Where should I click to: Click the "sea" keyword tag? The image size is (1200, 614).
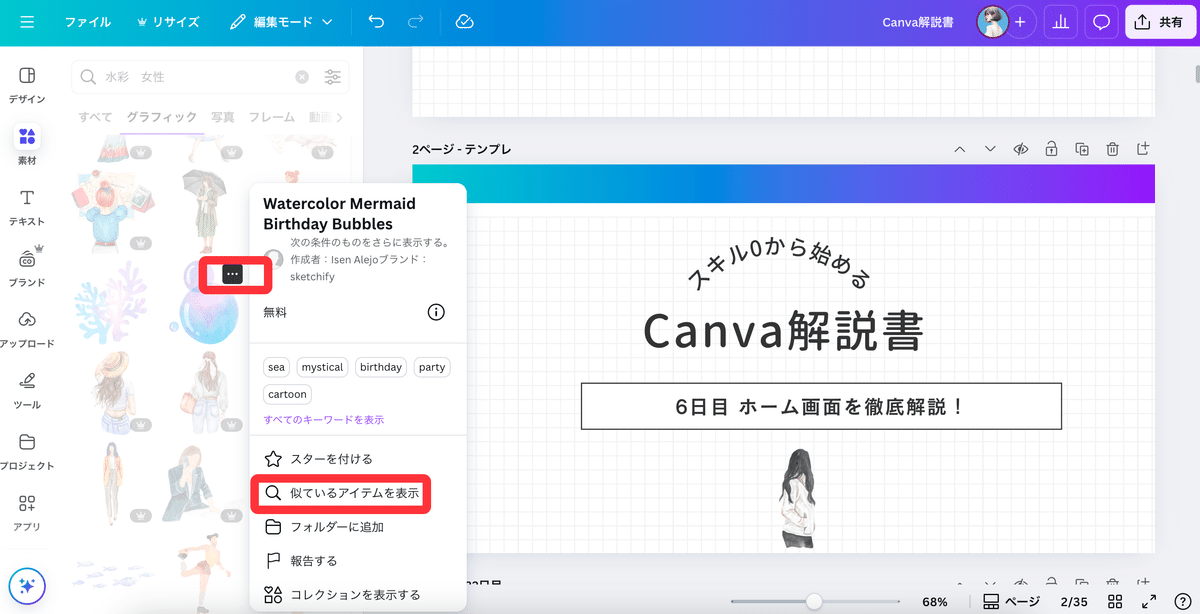pyautogui.click(x=275, y=367)
